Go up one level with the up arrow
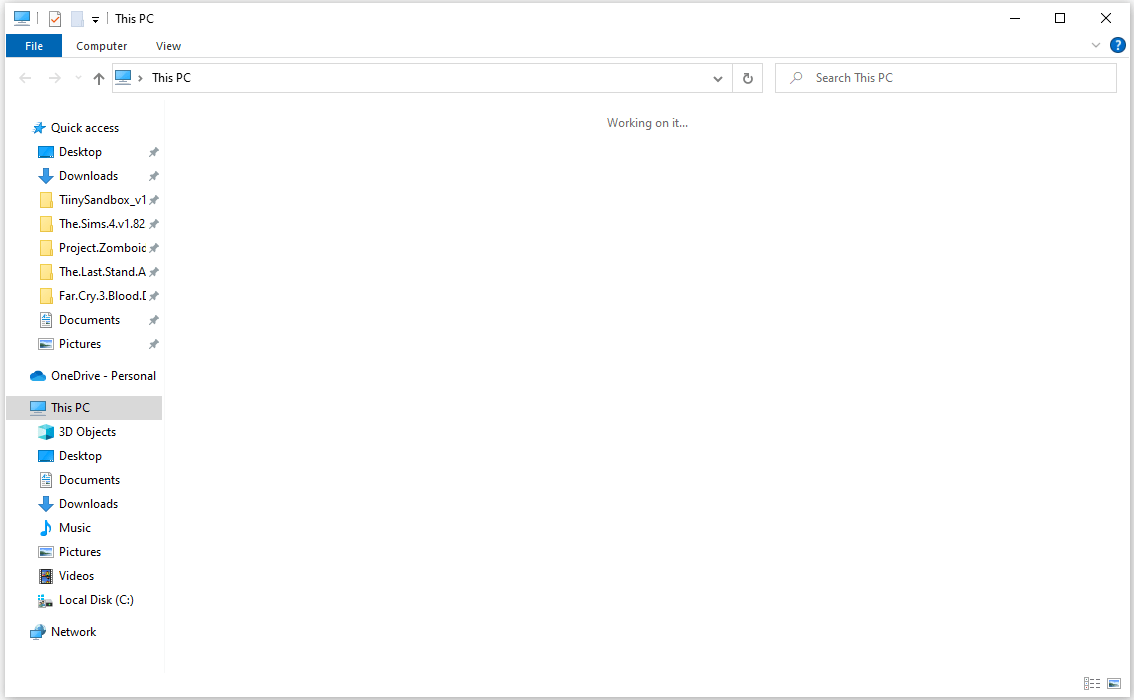 point(99,78)
